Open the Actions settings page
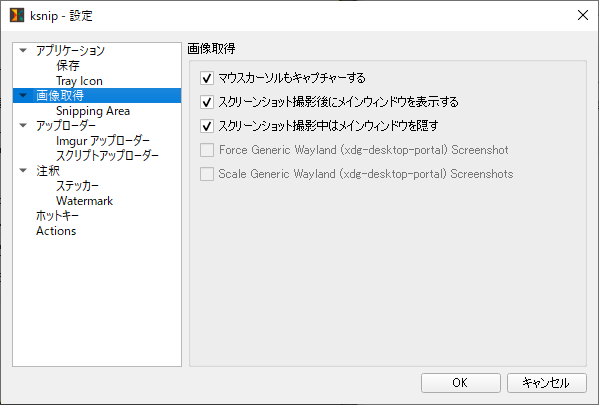This screenshot has height=405, width=599. tap(56, 231)
